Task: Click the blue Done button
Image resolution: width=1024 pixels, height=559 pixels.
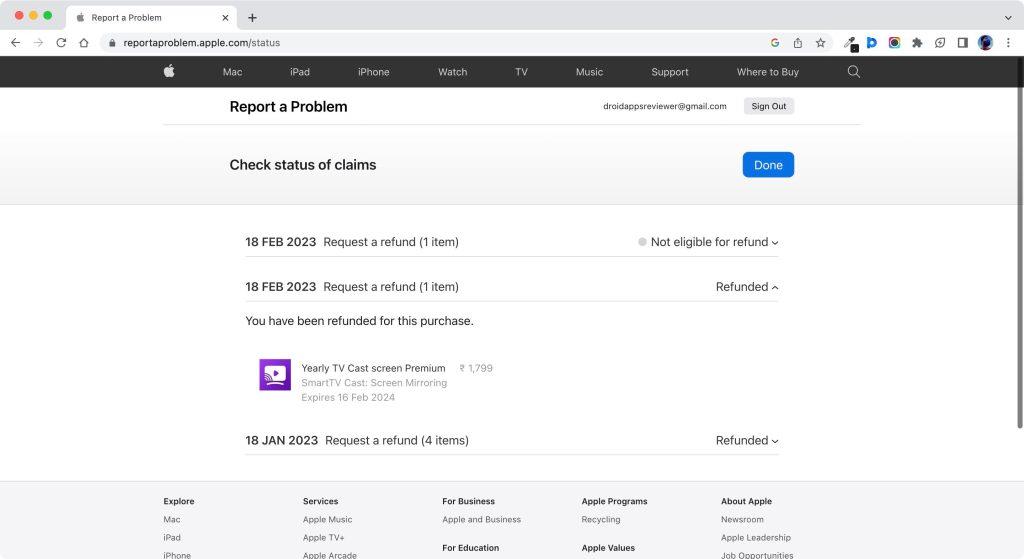Action: tap(768, 165)
